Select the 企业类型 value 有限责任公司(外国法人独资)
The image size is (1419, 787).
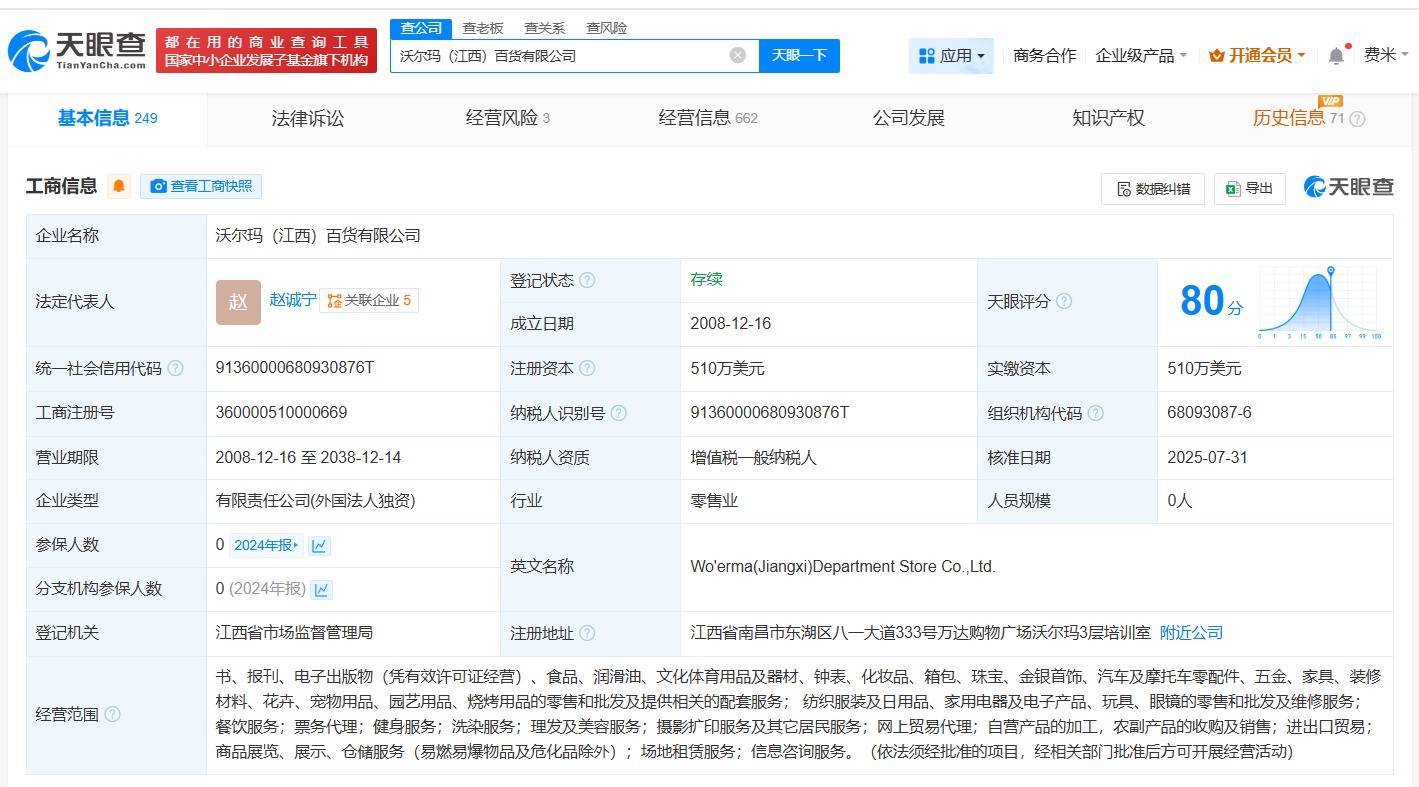(x=315, y=501)
